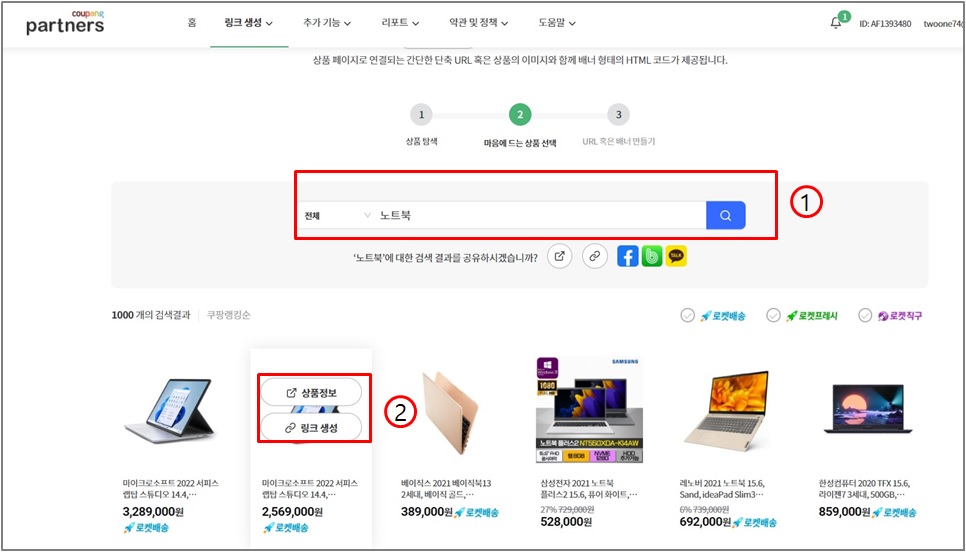This screenshot has width=966, height=552.
Task: Click the account ID AF1393480 text
Action: click(x=885, y=24)
